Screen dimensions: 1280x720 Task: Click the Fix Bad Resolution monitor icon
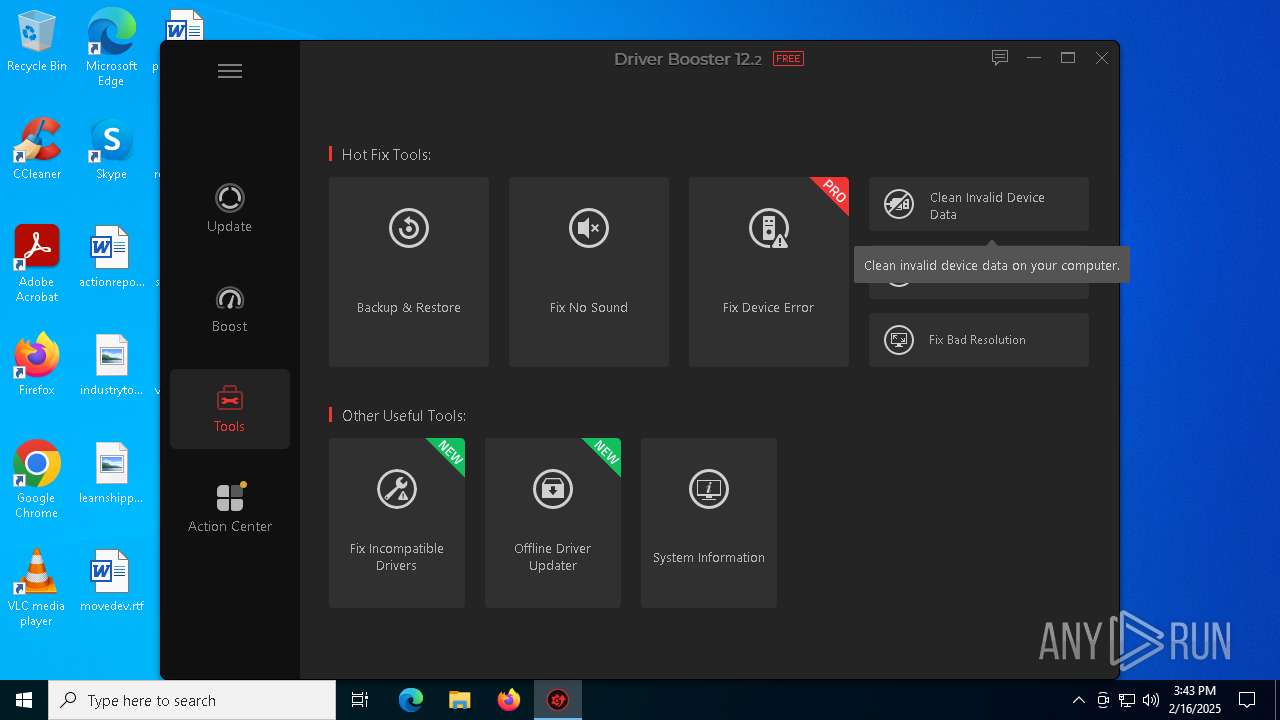click(899, 340)
